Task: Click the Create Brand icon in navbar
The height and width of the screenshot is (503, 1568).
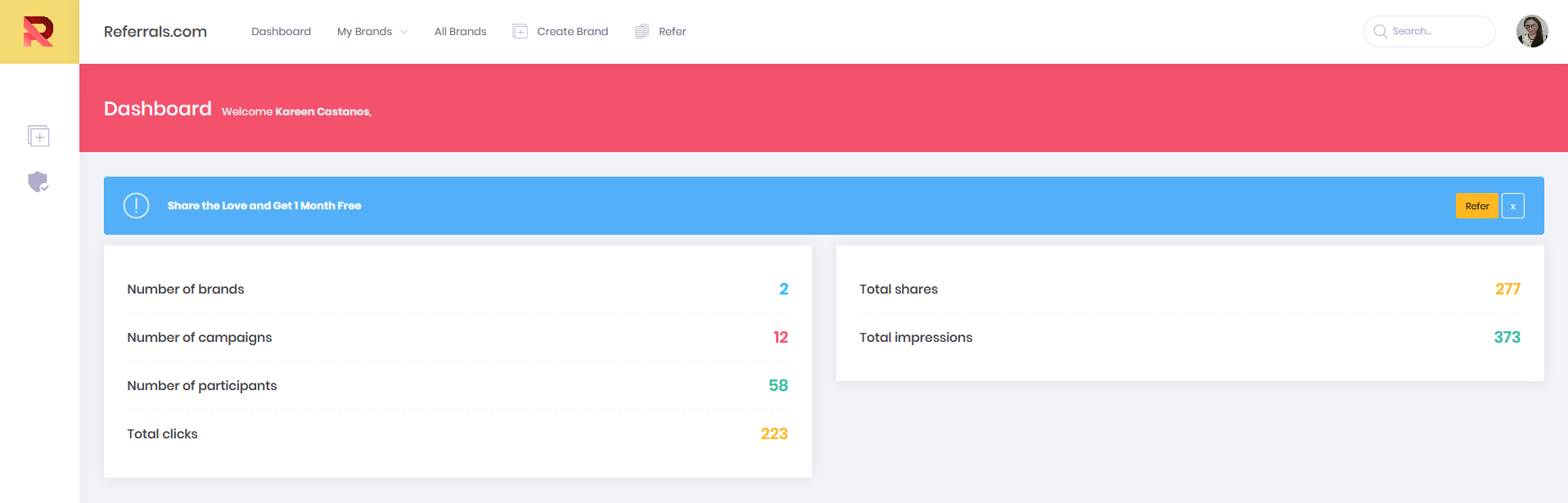Action: pyautogui.click(x=520, y=31)
